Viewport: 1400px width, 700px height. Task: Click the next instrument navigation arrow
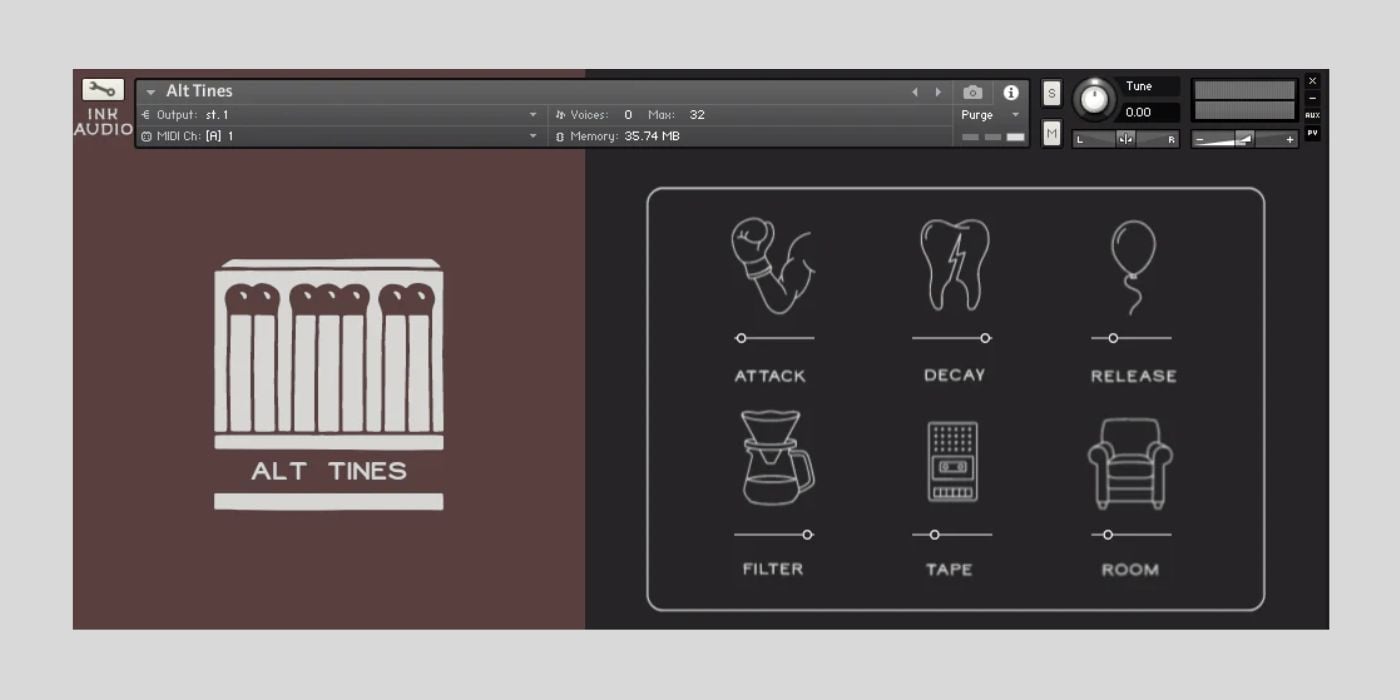tap(938, 91)
